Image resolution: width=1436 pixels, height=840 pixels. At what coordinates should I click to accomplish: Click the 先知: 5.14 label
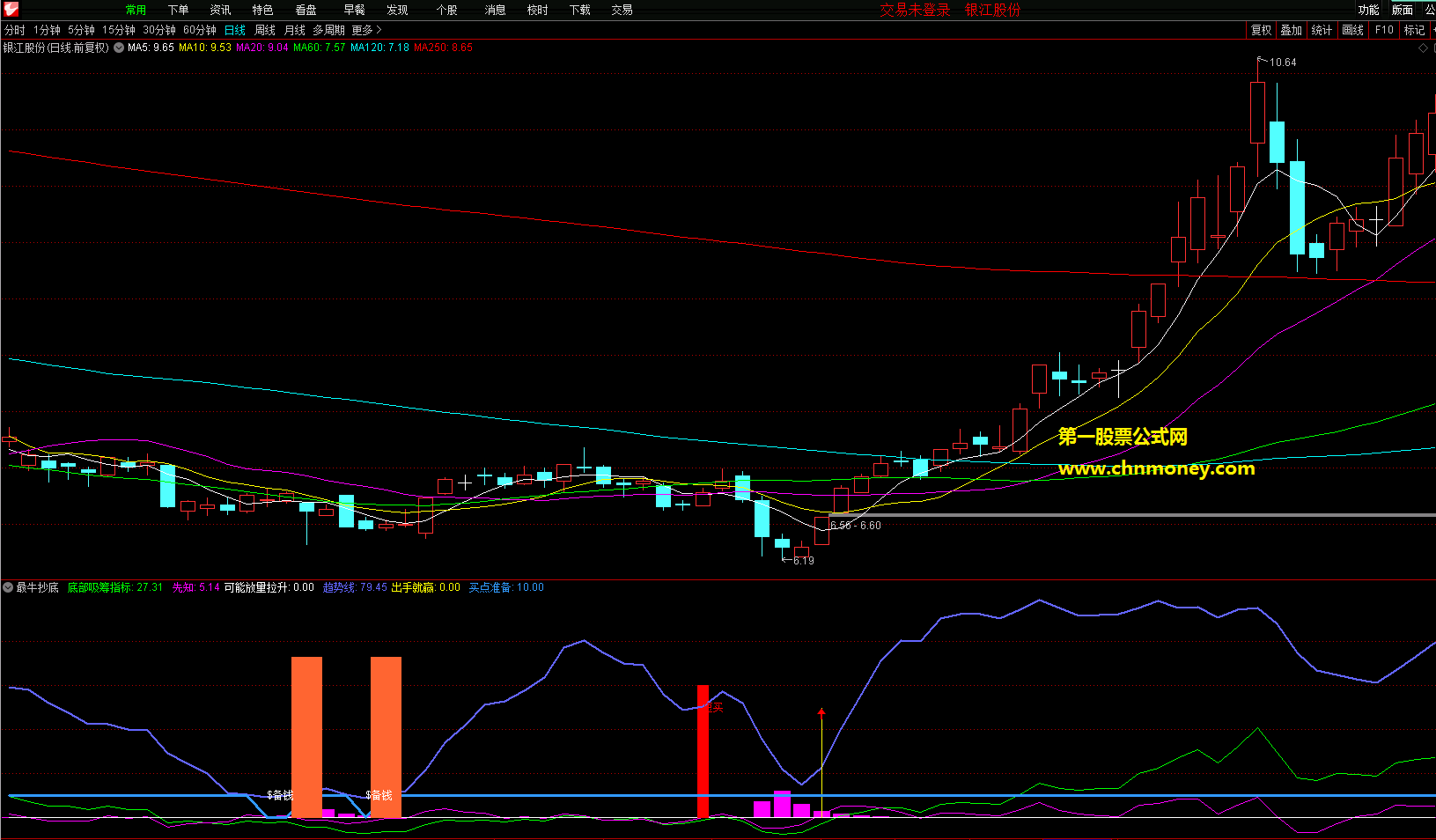coord(195,587)
